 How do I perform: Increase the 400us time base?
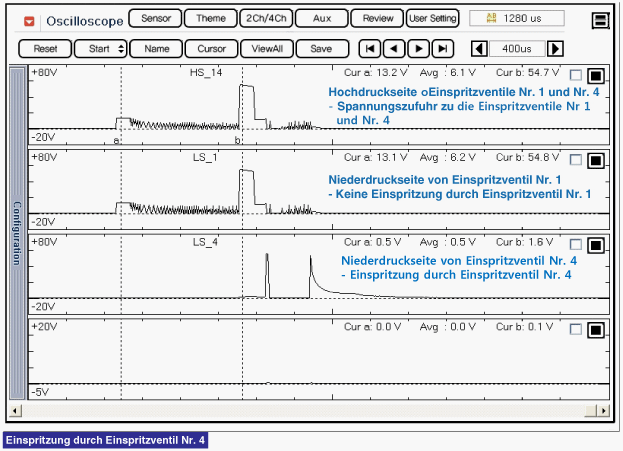click(x=555, y=48)
